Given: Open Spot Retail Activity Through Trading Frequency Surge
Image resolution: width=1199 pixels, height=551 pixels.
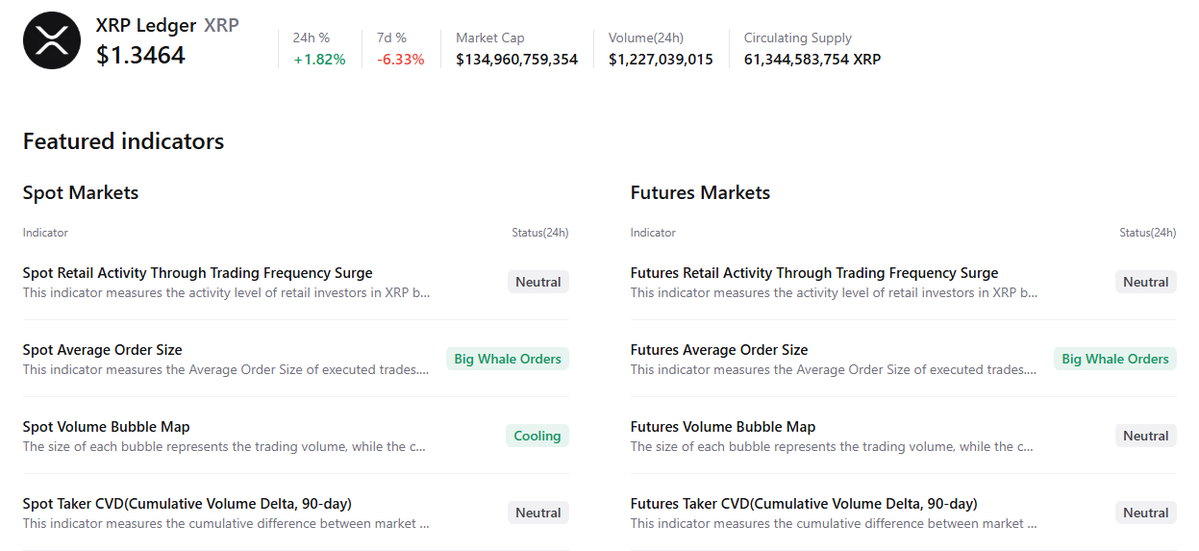Looking at the screenshot, I should 197,273.
